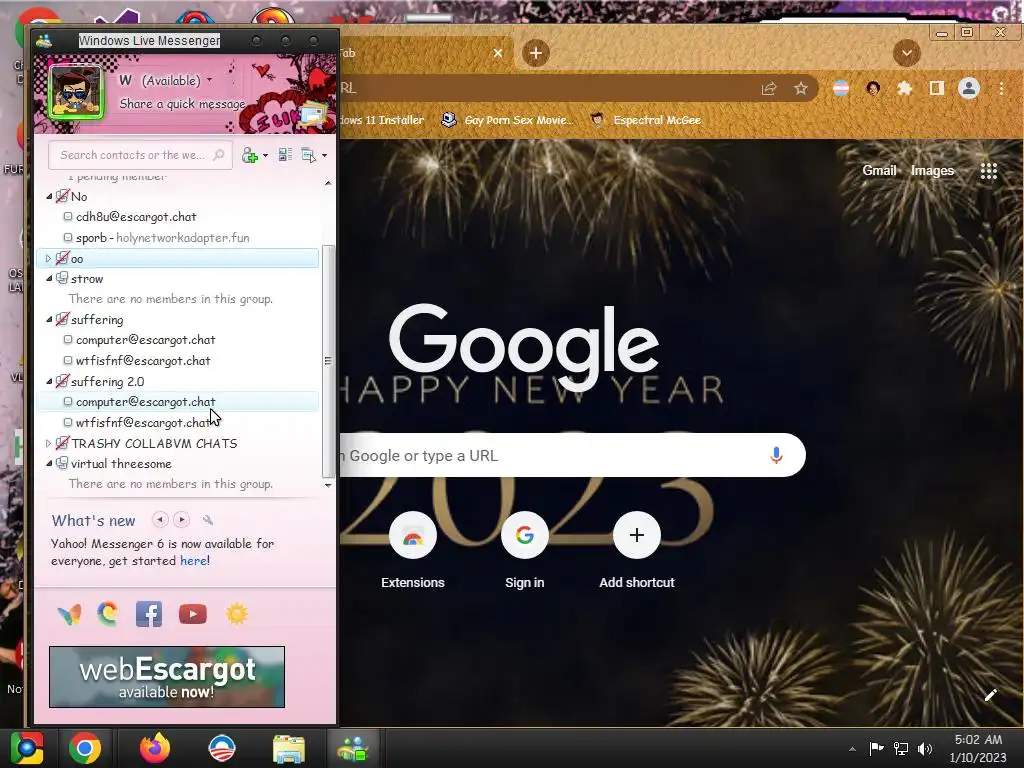Open Chrome tab search chevron
The width and height of the screenshot is (1024, 768).
906,53
